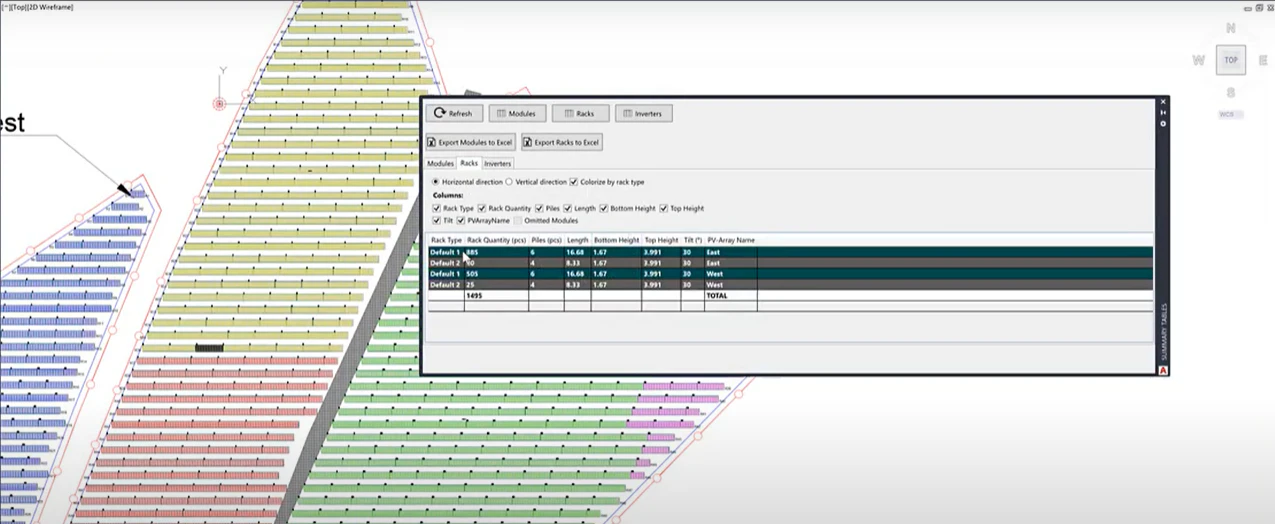This screenshot has width=1275, height=524.
Task: Click the Racks toolbar button
Action: [x=580, y=113]
